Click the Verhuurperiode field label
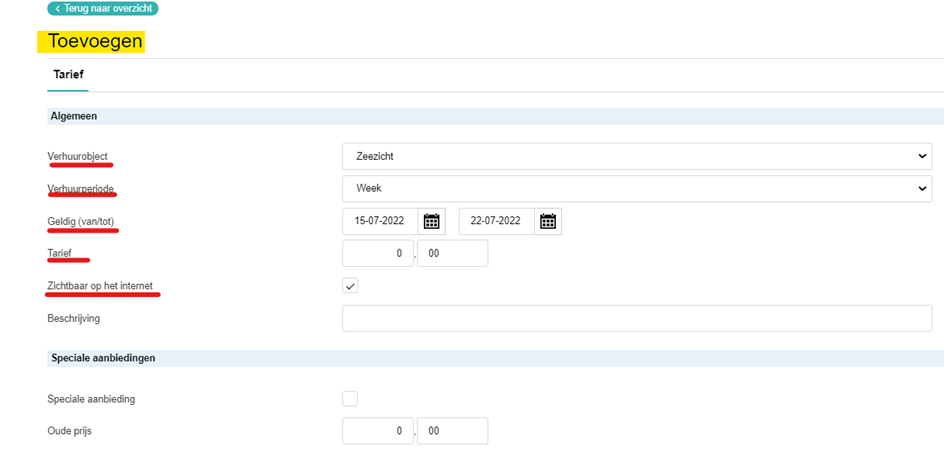Screen dimensions: 944x470 pyautogui.click(x=81, y=188)
